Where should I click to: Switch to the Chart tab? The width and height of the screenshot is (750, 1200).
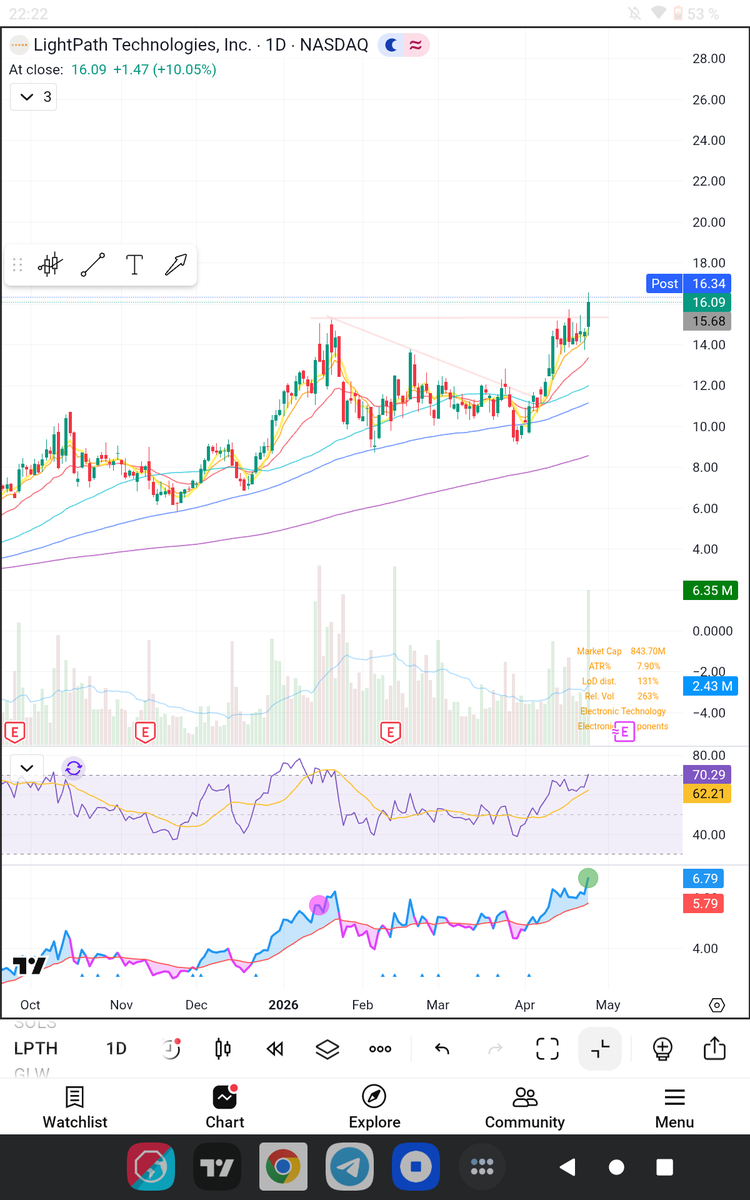pos(225,1108)
